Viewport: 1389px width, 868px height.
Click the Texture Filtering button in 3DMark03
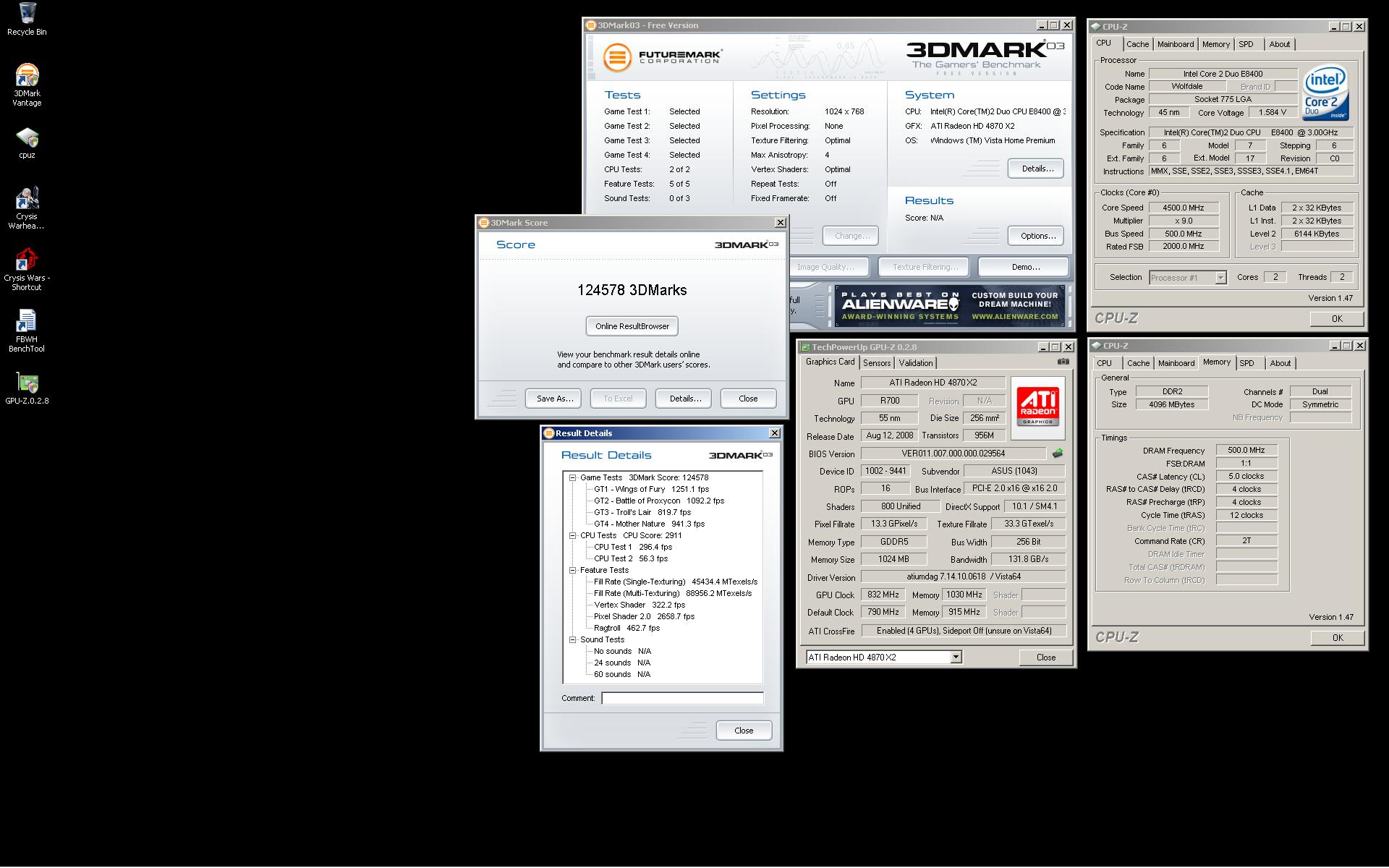pyautogui.click(x=924, y=267)
